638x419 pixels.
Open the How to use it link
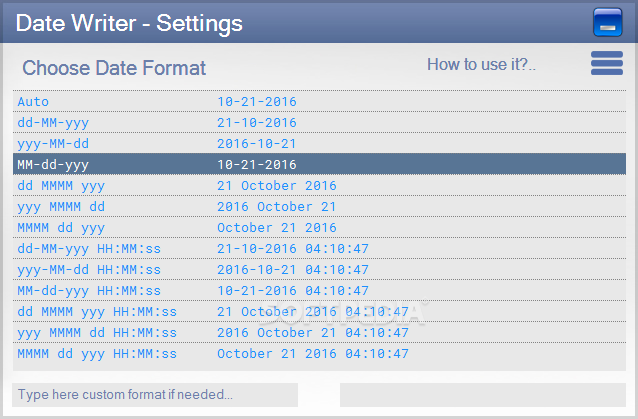(x=481, y=64)
